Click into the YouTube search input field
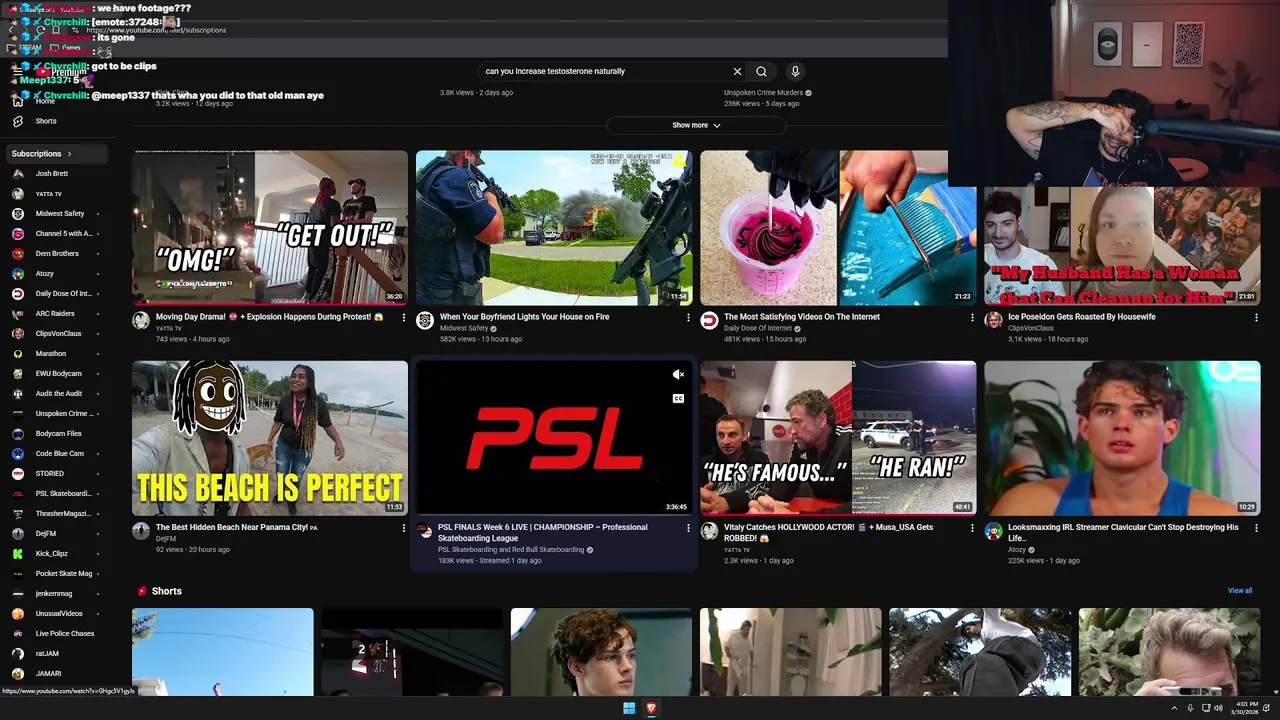The height and width of the screenshot is (720, 1280). pos(605,71)
